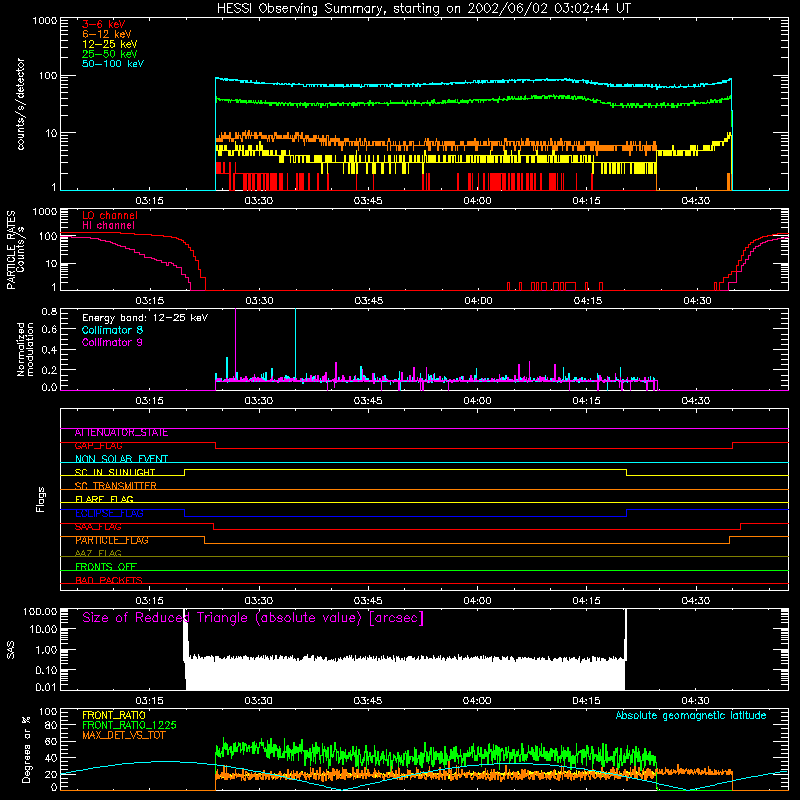Select the 25-50 keV legend label
This screenshot has height=800, width=800.
[x=110, y=54]
